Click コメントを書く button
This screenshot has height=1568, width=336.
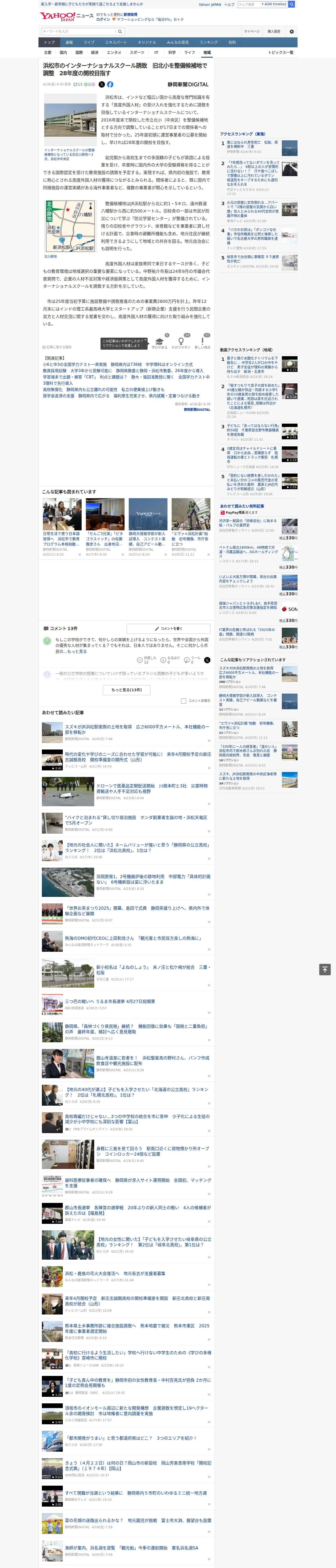(168, 628)
